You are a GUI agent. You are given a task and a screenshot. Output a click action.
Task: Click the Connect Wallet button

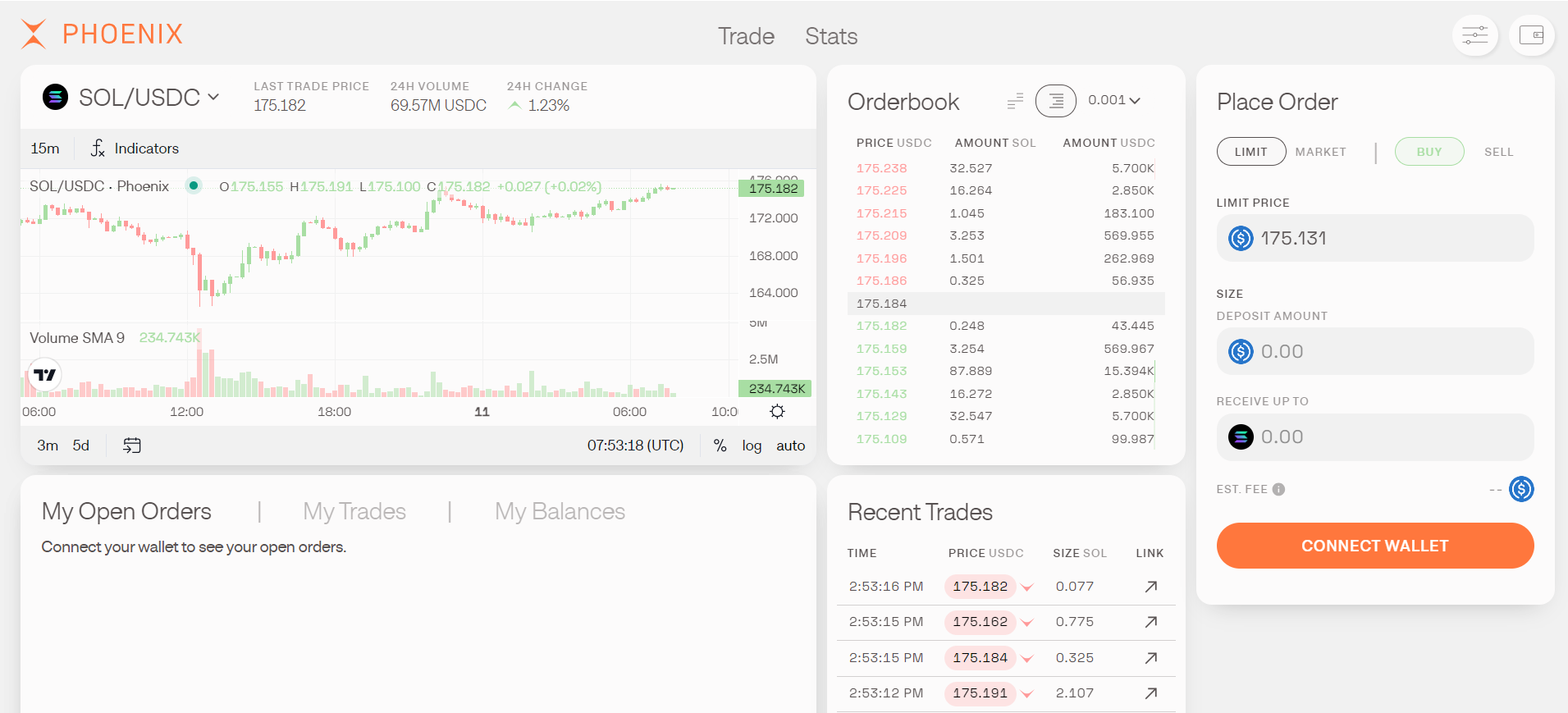(1375, 546)
